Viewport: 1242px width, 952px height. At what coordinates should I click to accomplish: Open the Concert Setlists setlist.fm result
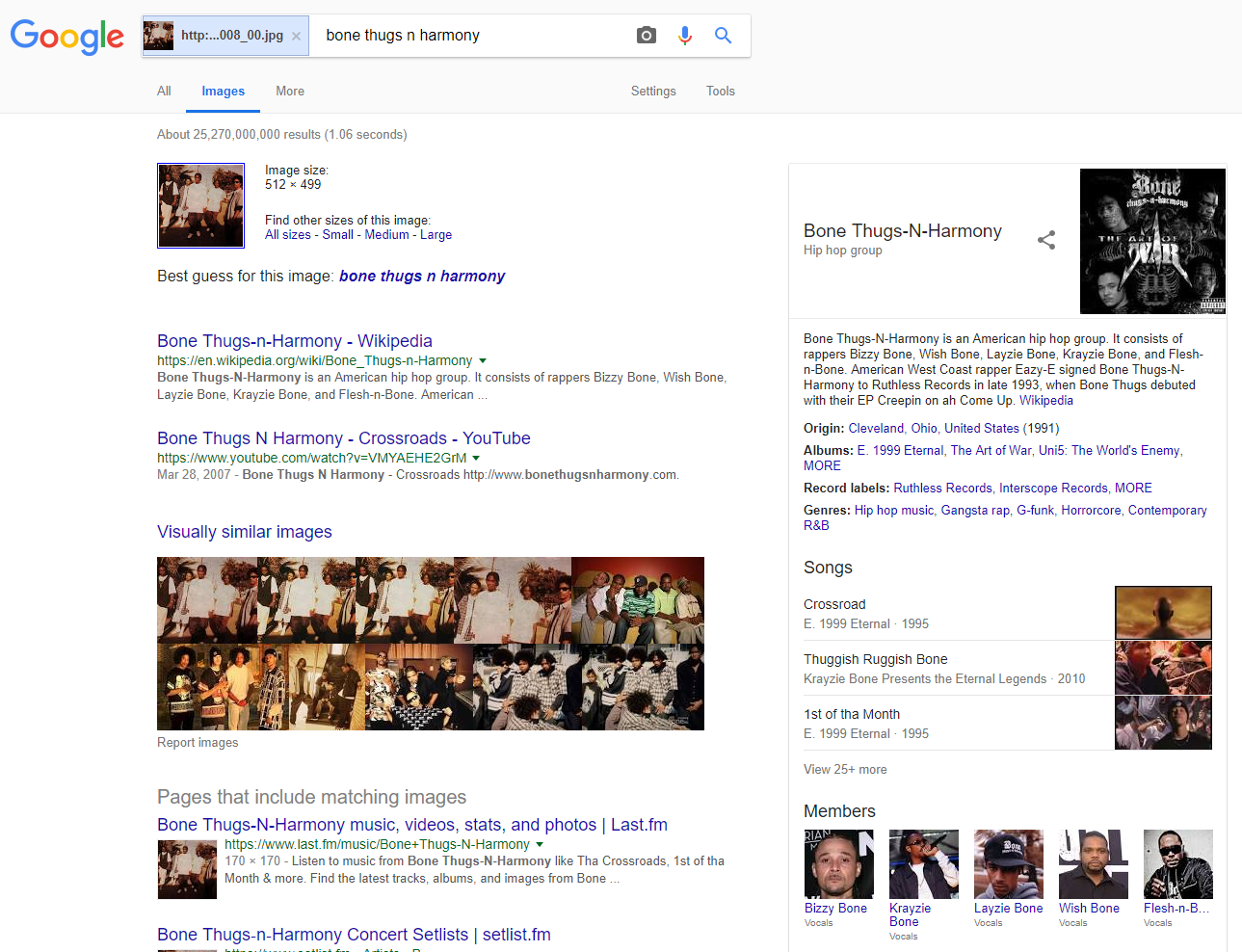354,935
